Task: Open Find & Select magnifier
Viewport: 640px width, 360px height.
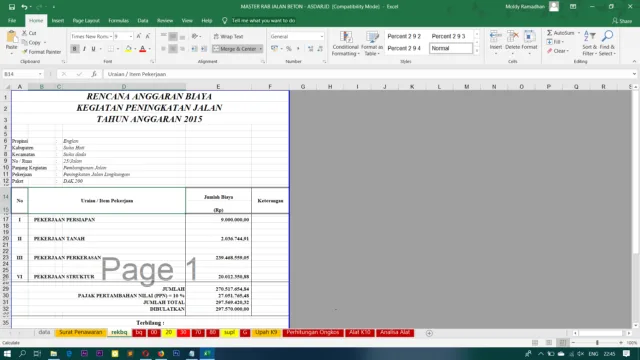Action: pos(607,43)
